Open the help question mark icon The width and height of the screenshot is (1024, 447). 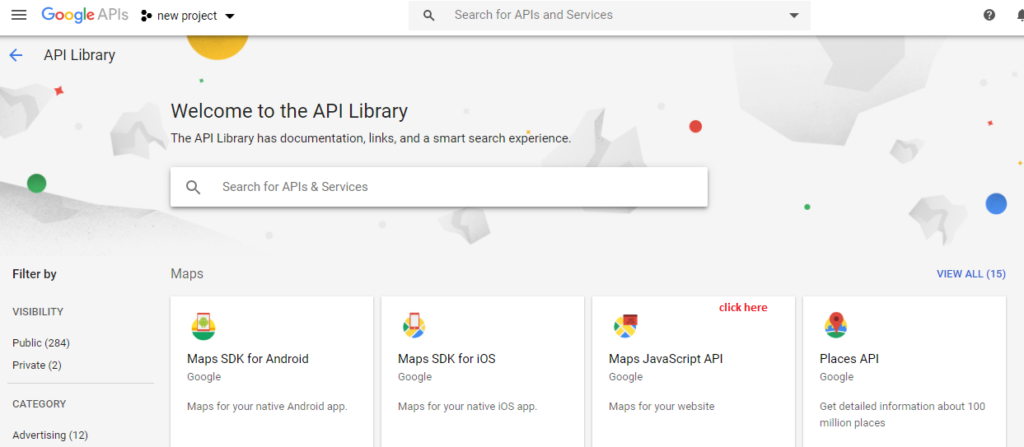pyautogui.click(x=989, y=15)
